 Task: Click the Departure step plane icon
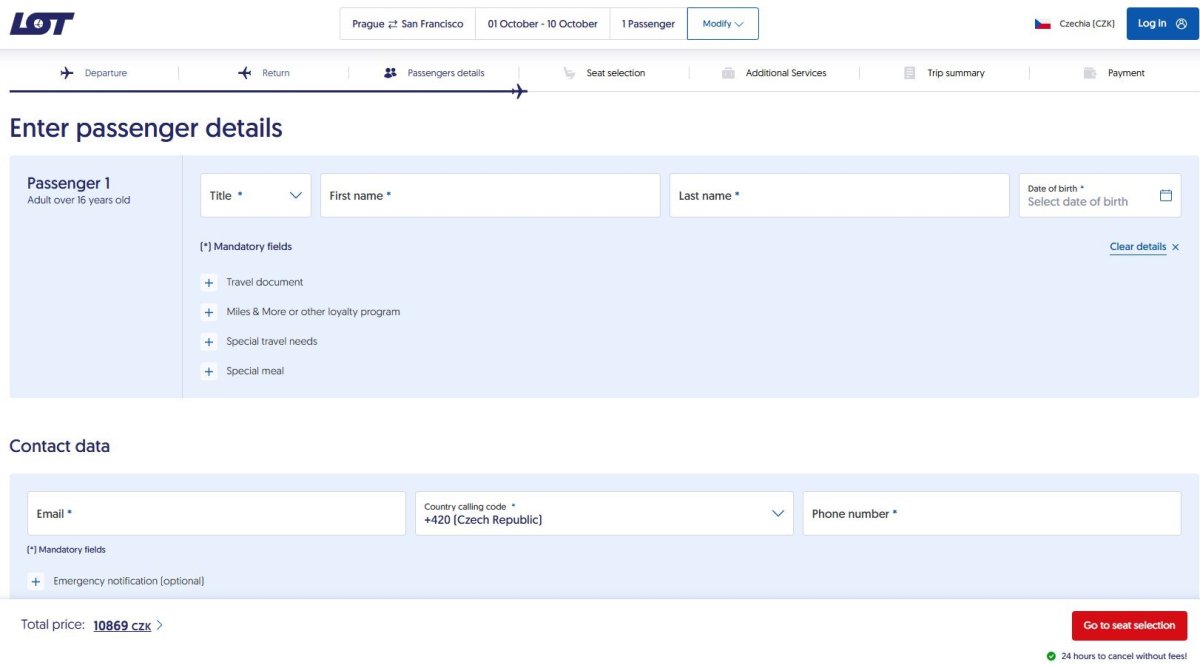pos(67,73)
